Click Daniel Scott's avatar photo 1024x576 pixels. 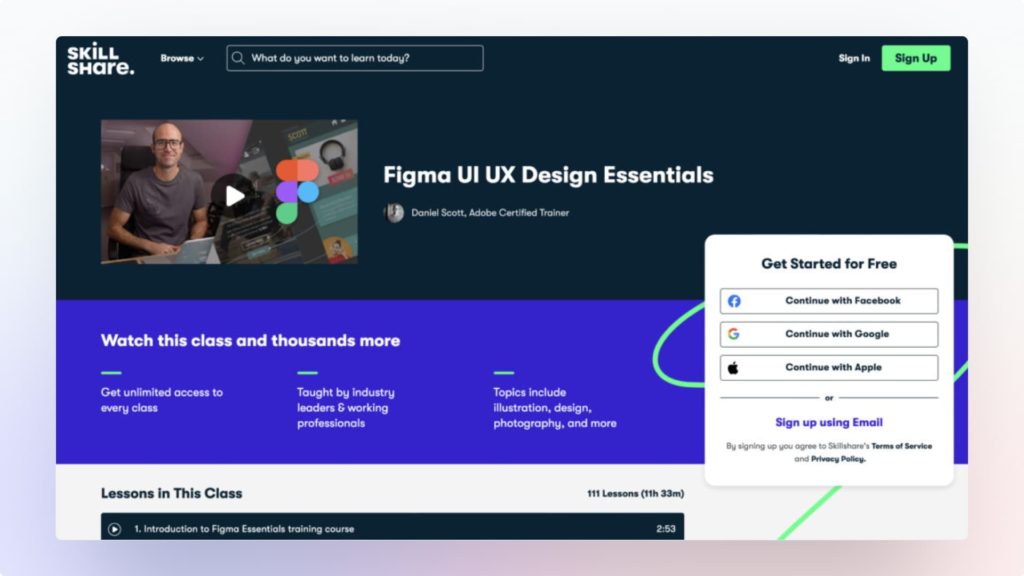tap(393, 212)
